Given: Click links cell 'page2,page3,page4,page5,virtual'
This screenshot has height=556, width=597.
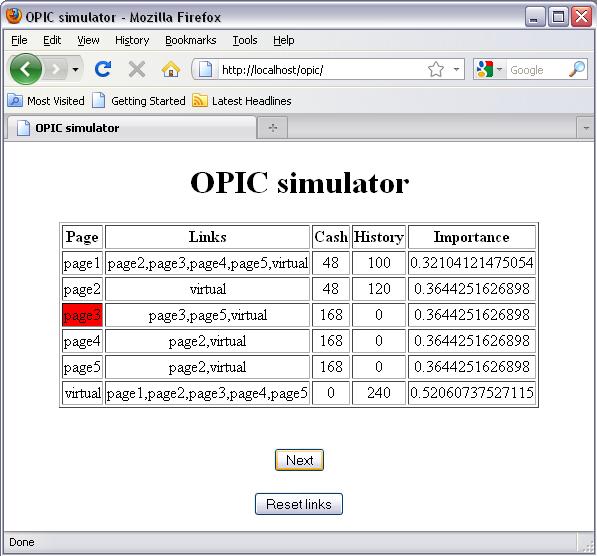Looking at the screenshot, I should click(x=208, y=263).
